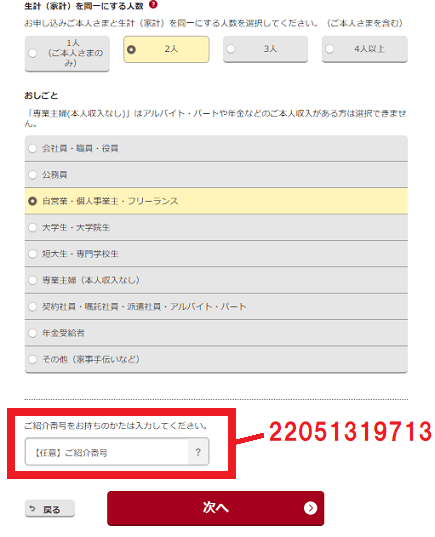Pick 大学生・大学院生 occupation
Viewport: 435px width, 537px height.
(x=216, y=227)
